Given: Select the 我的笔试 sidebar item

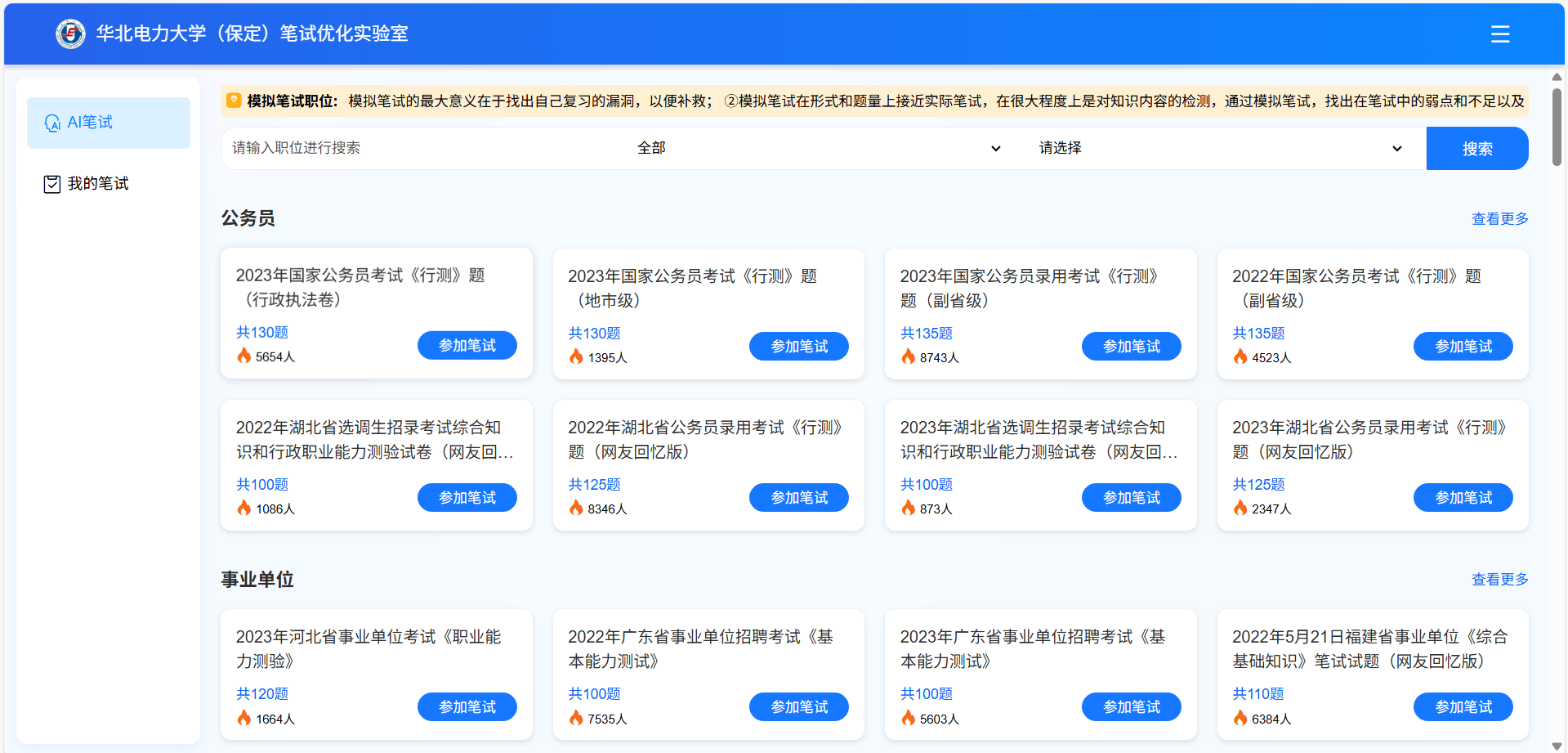Looking at the screenshot, I should [98, 183].
